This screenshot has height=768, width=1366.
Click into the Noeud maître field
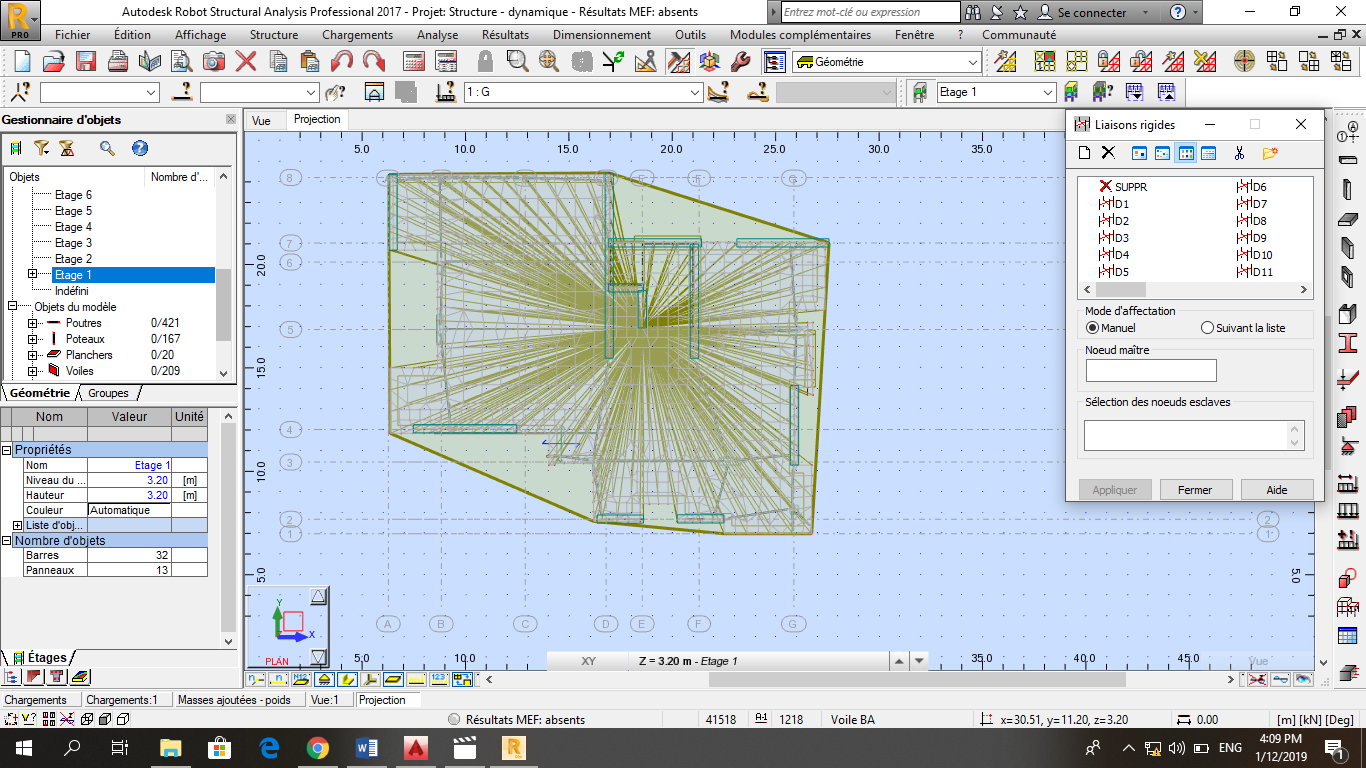1151,371
